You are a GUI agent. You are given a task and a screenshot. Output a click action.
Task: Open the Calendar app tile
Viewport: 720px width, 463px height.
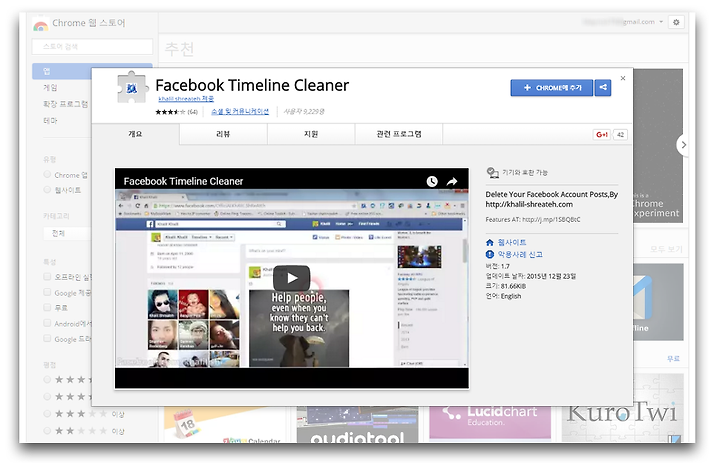click(x=225, y=424)
